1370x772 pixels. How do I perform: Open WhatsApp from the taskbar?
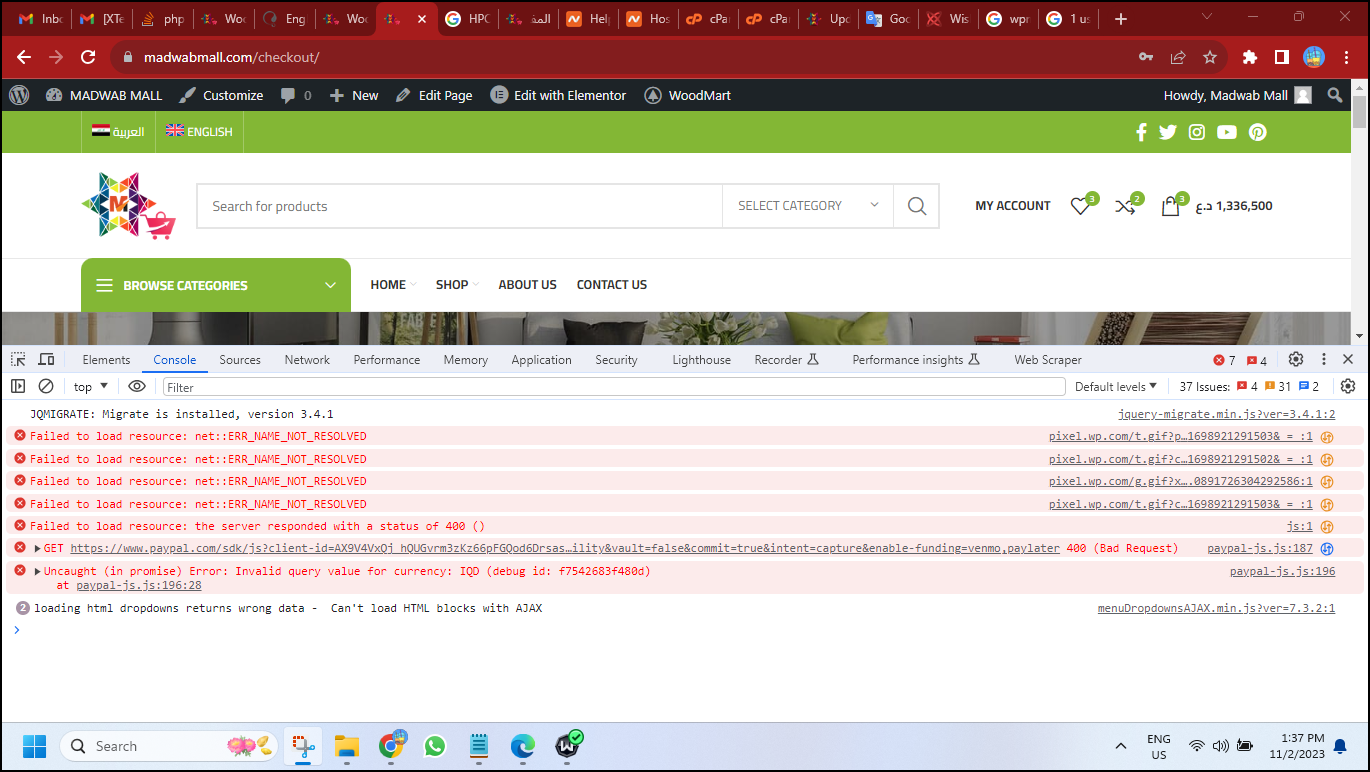[434, 746]
